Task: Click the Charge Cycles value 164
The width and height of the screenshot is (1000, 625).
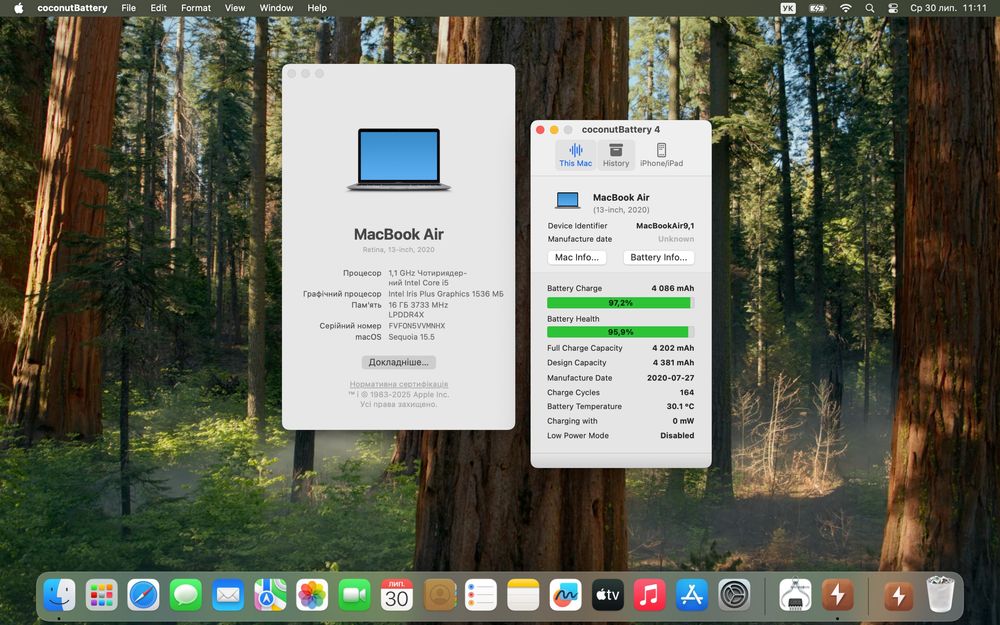Action: [687, 392]
